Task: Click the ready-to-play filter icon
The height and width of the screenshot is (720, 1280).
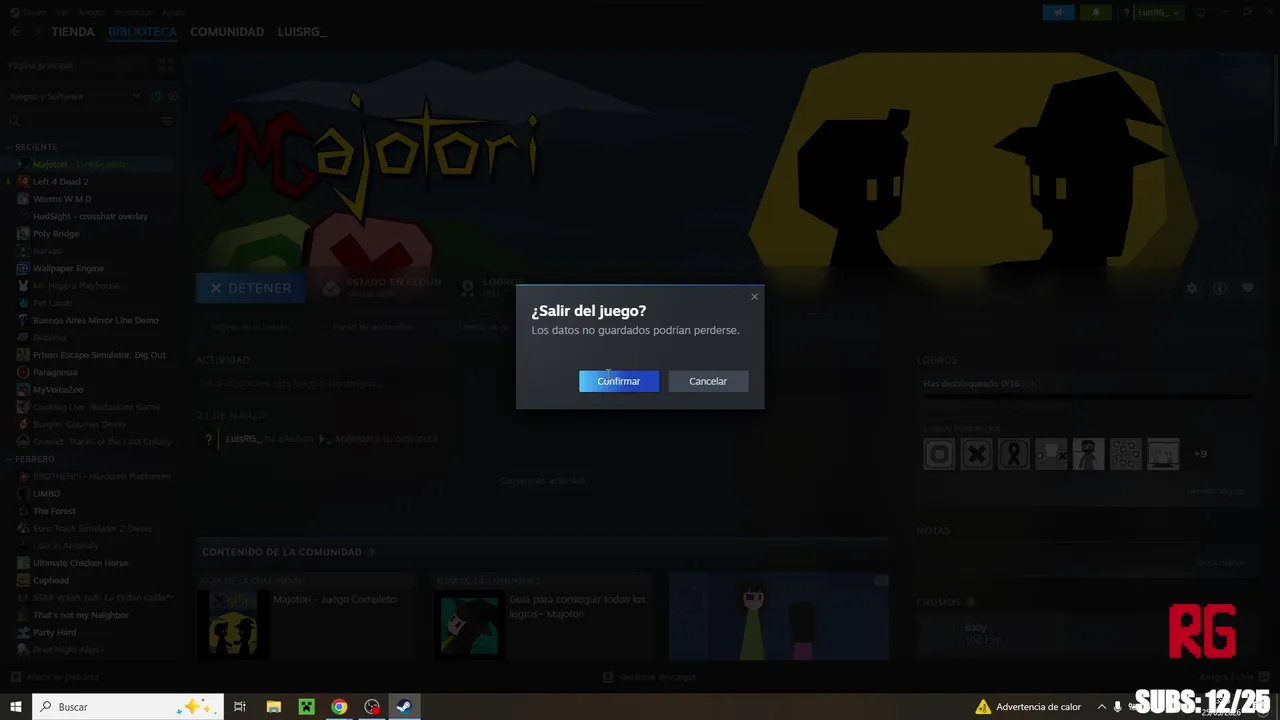Action: click(x=173, y=96)
